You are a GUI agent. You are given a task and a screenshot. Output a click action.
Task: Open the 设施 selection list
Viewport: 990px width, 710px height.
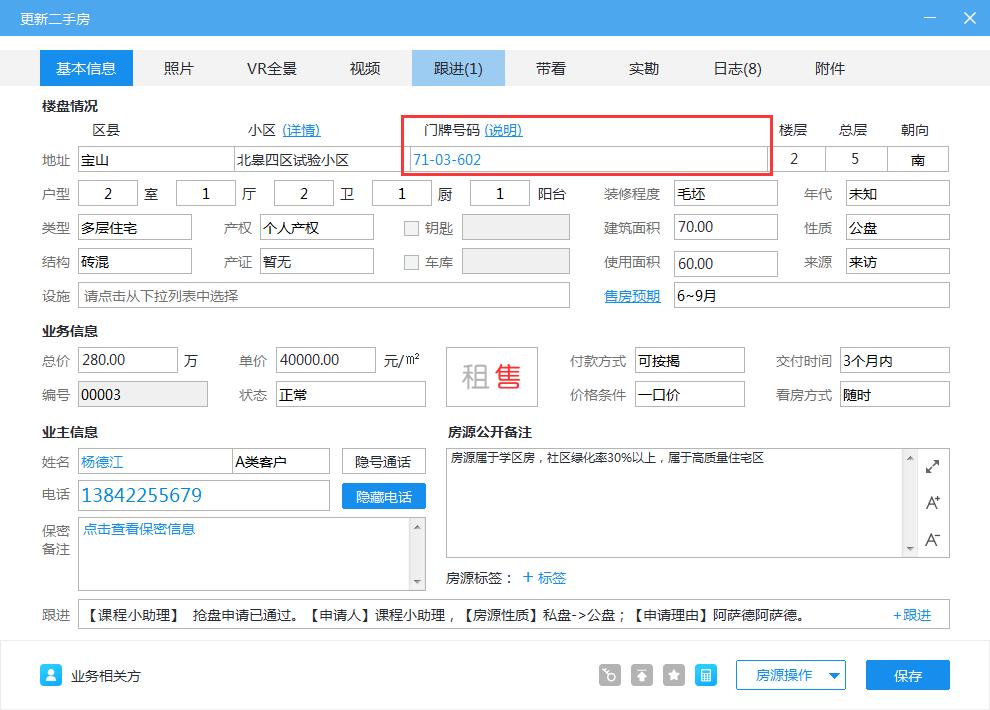[320, 295]
